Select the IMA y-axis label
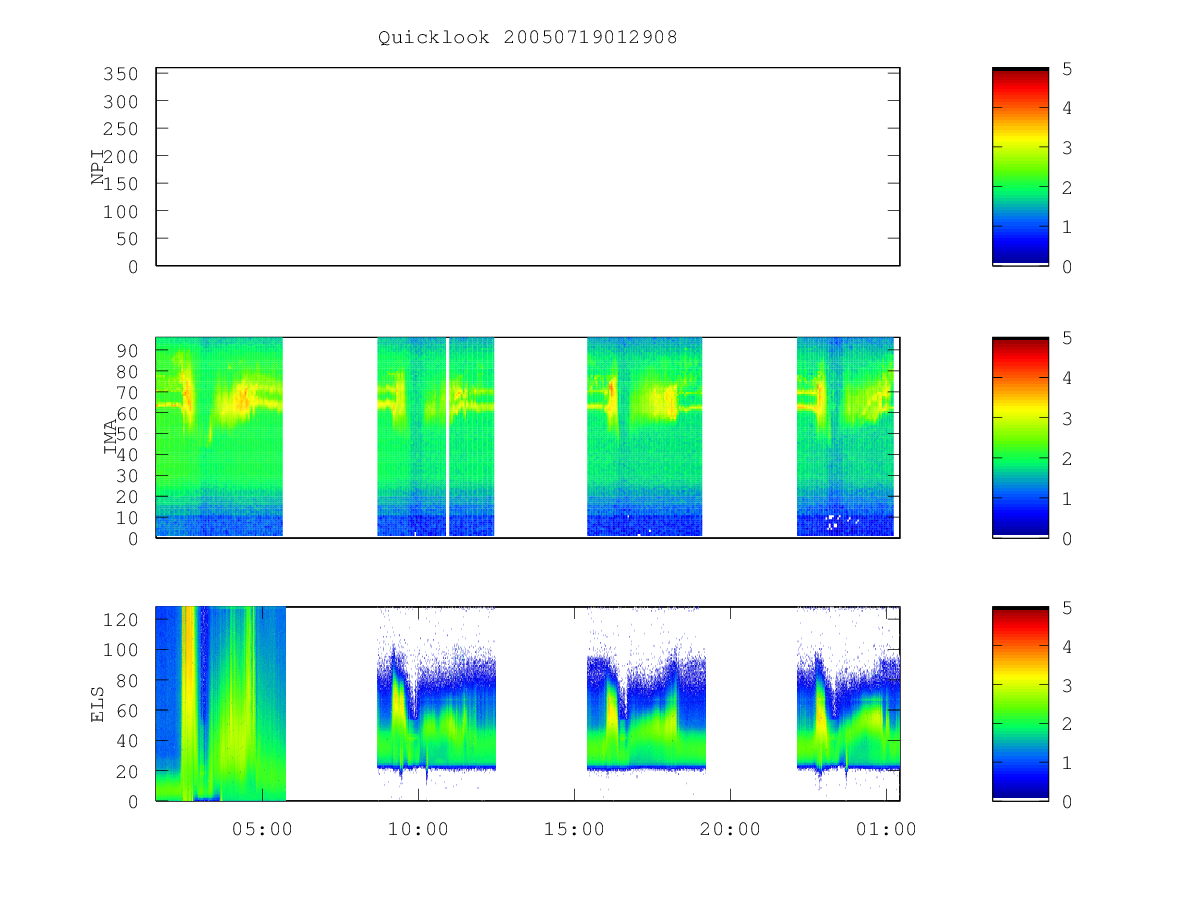 click(x=111, y=438)
